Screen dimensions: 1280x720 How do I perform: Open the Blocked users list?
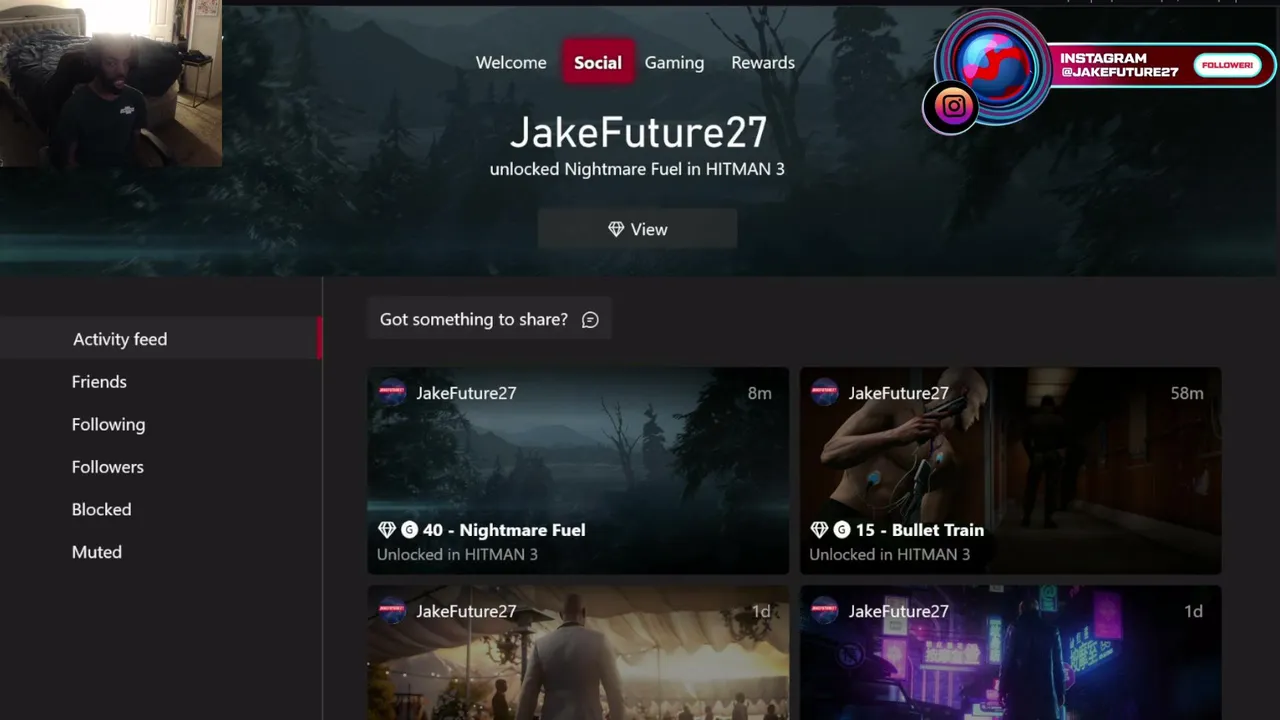[101, 509]
